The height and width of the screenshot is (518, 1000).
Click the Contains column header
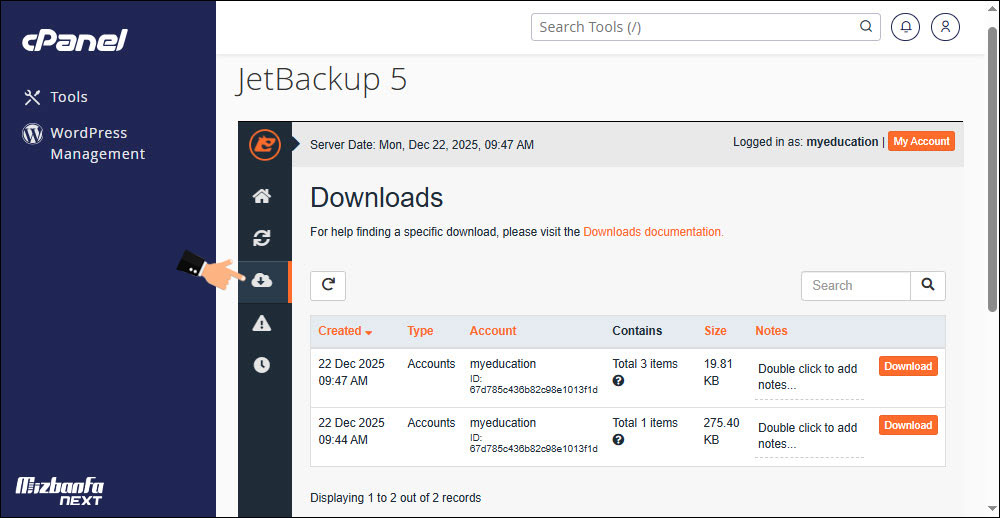tap(637, 331)
